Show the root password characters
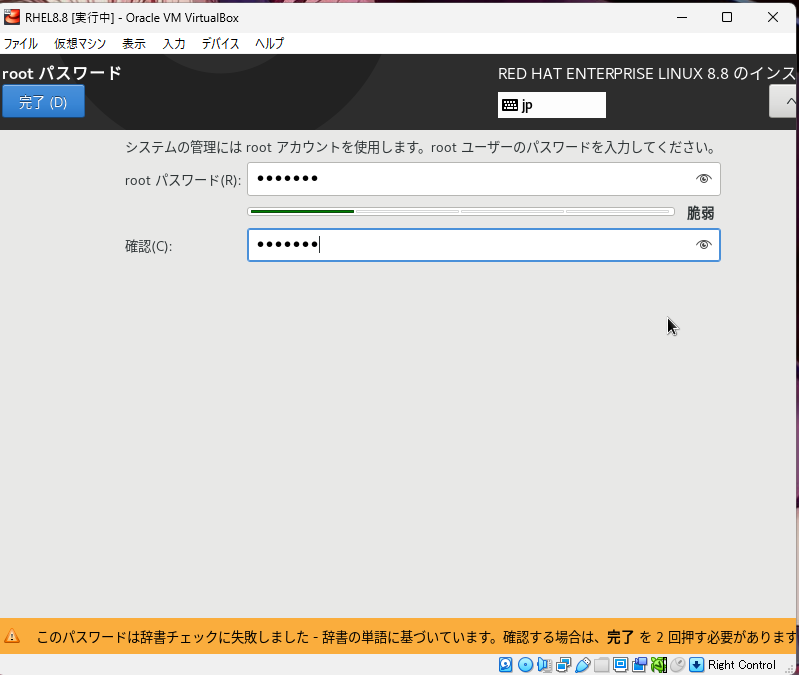This screenshot has width=799, height=675. (x=704, y=179)
